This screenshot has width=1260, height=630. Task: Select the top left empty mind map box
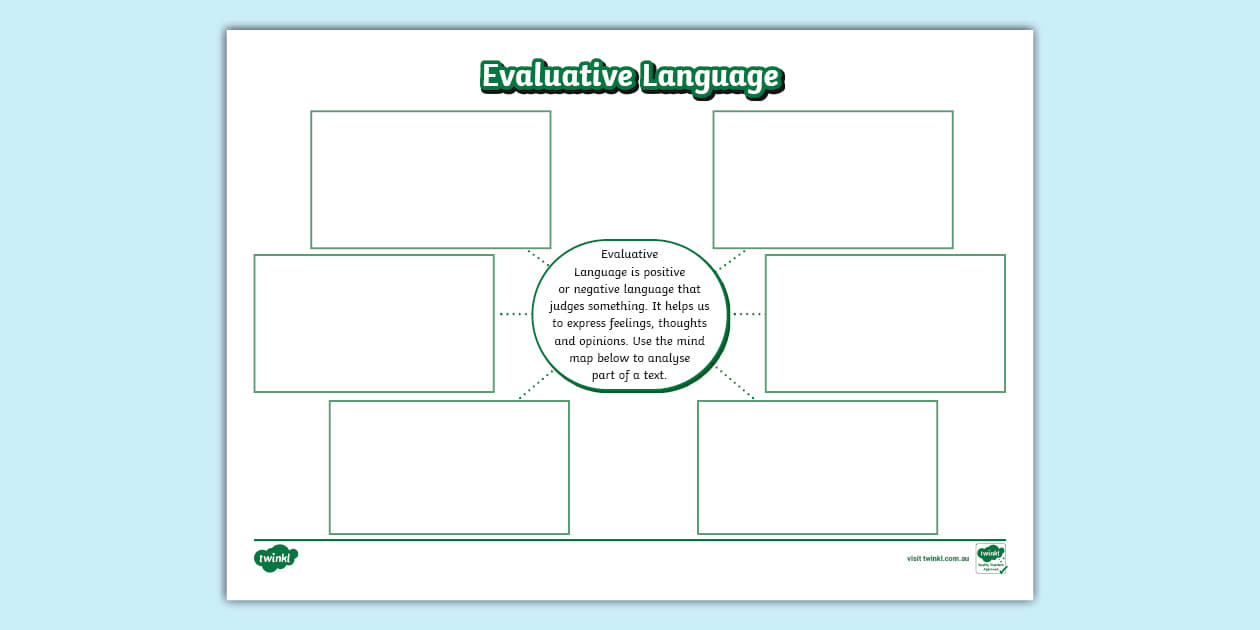[430, 180]
